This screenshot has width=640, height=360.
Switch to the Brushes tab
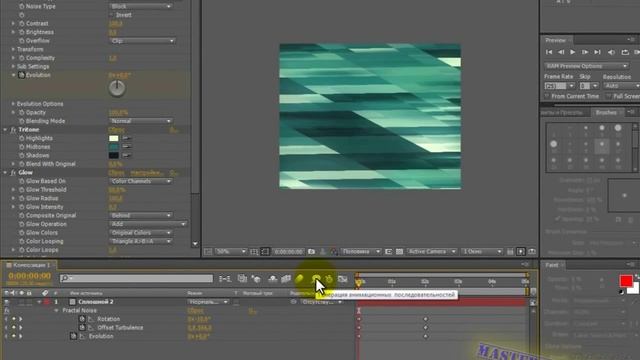pyautogui.click(x=606, y=113)
